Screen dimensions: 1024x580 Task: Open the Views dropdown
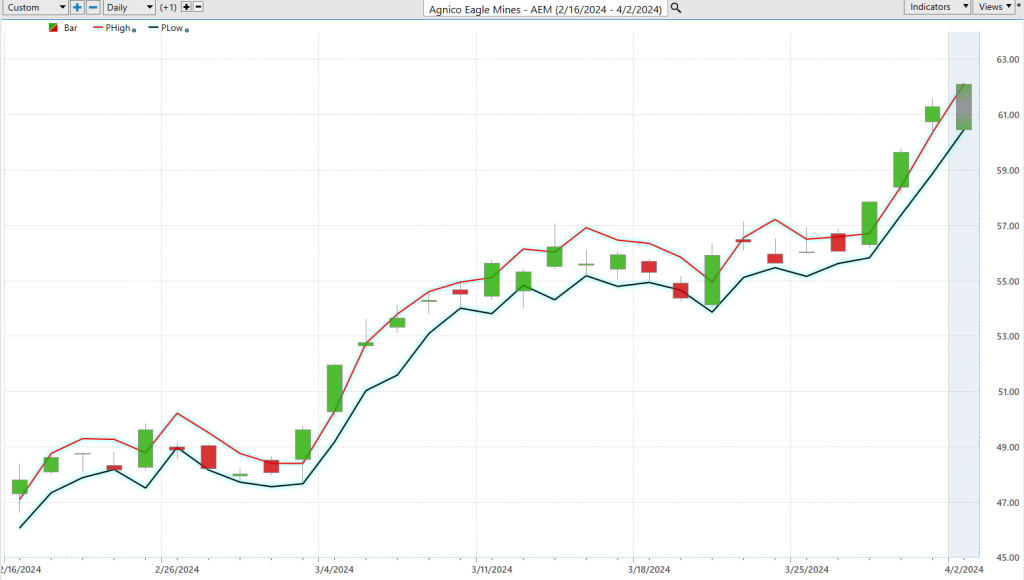pos(995,7)
